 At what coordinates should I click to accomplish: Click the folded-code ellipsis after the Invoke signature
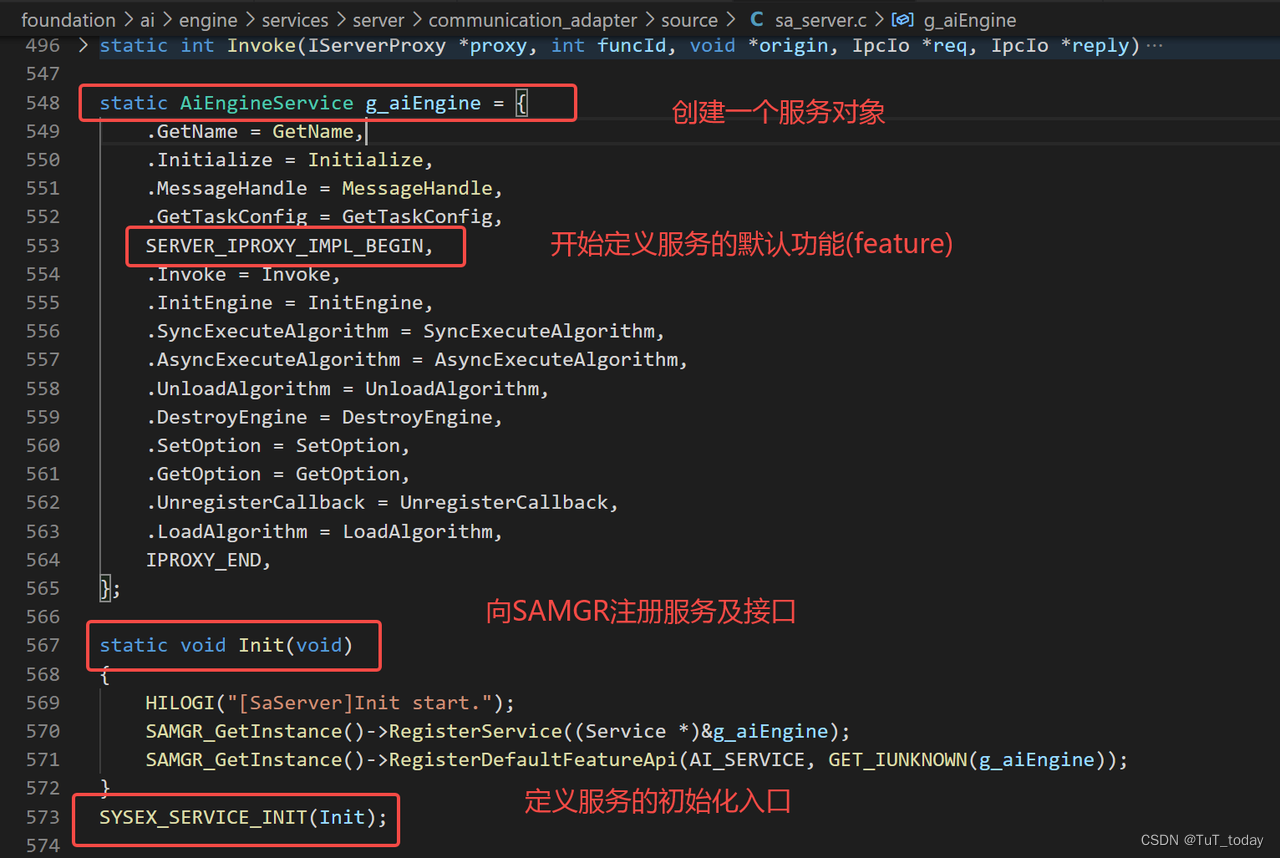1155,45
